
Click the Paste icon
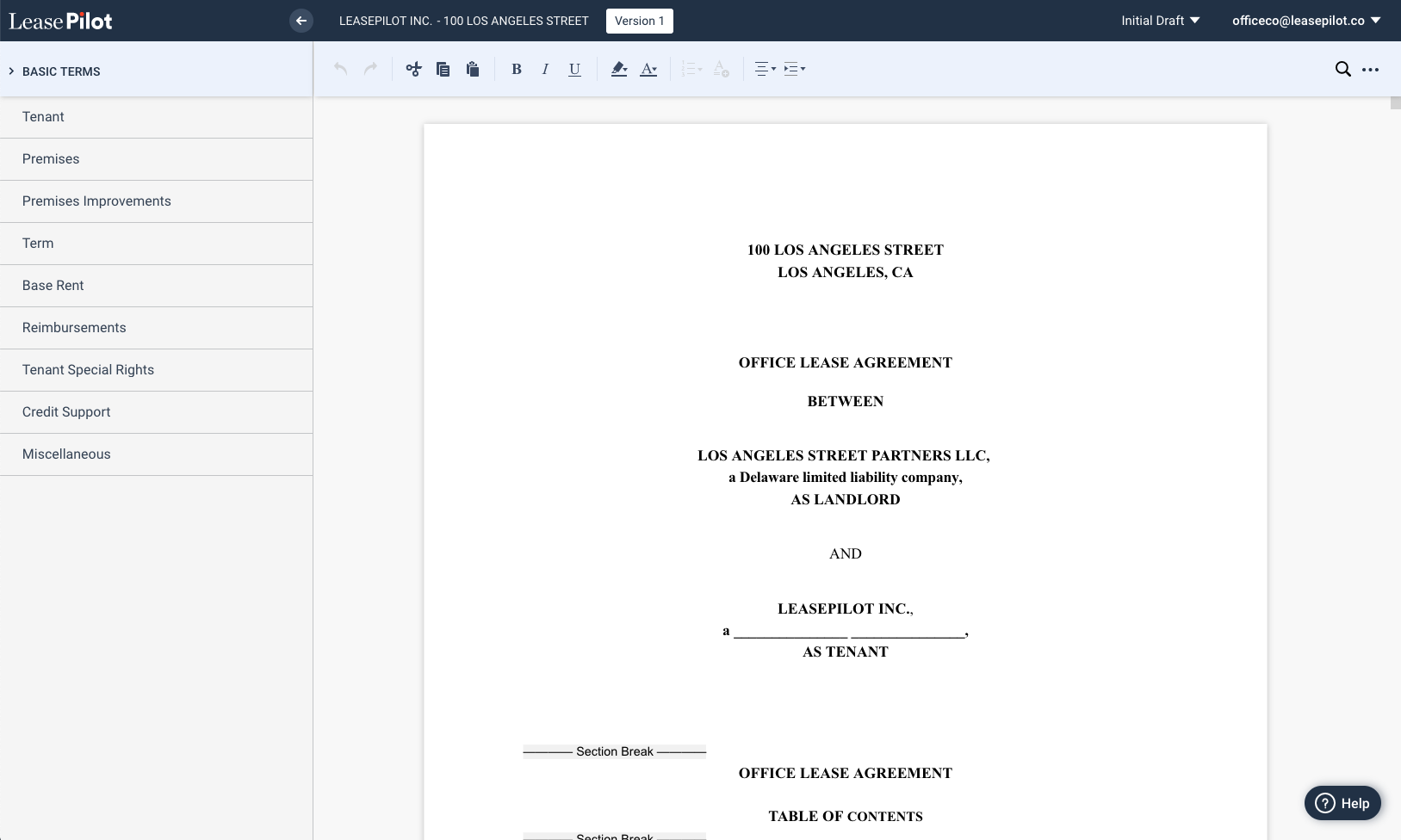pos(471,69)
